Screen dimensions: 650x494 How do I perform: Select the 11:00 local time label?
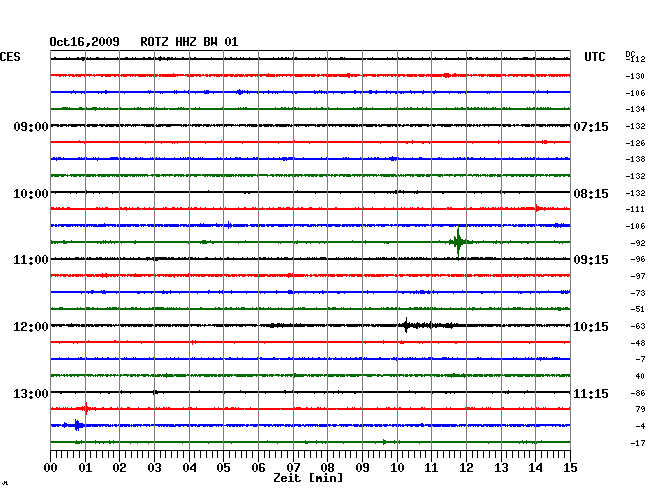pos(31,260)
